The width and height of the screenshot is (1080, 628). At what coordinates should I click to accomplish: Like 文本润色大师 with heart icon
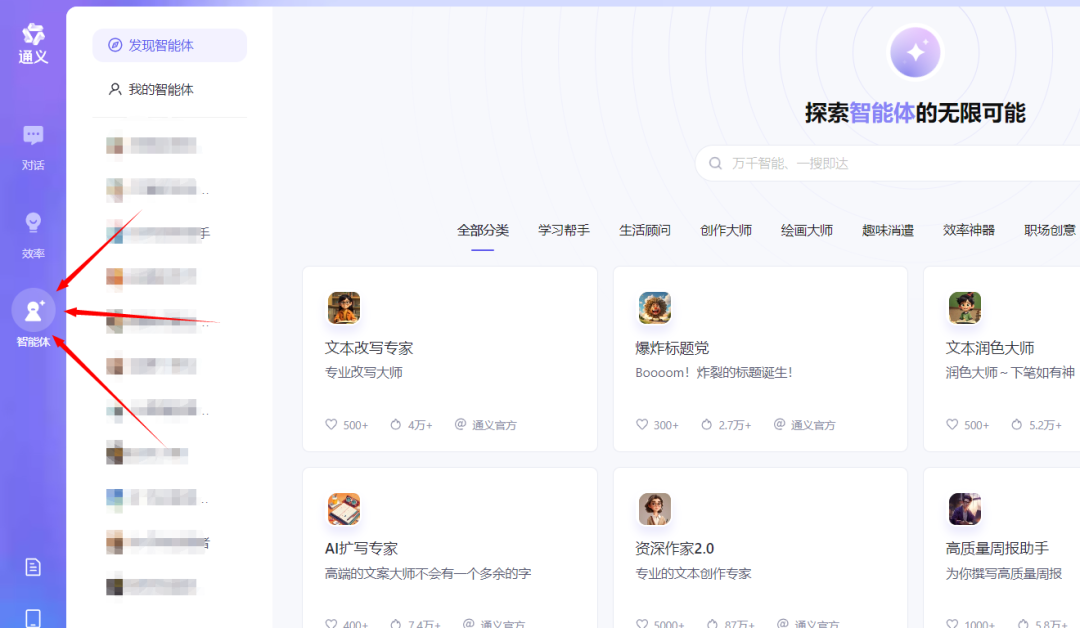coord(952,424)
